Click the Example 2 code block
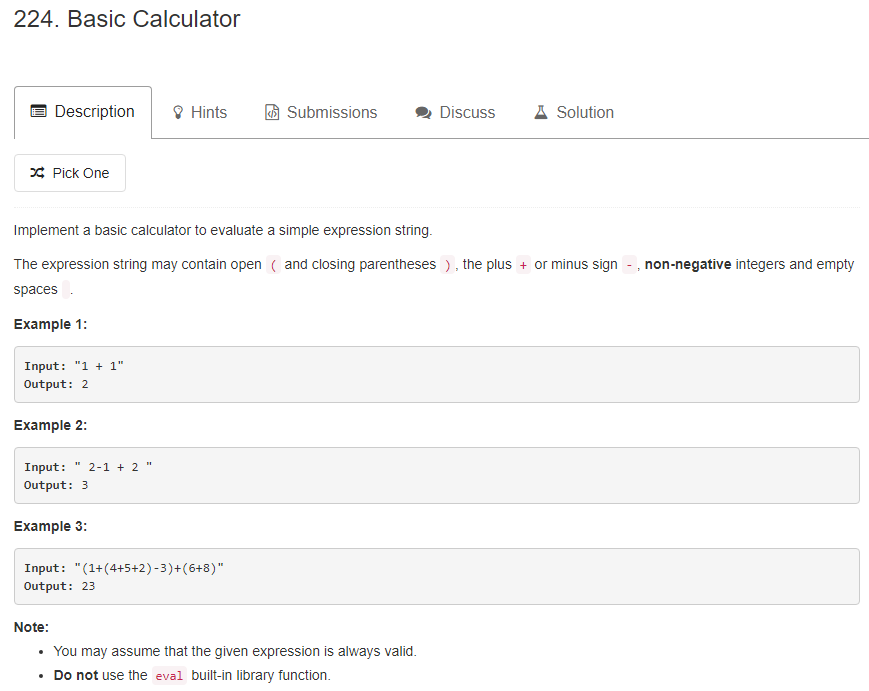The height and width of the screenshot is (691, 869). (436, 476)
